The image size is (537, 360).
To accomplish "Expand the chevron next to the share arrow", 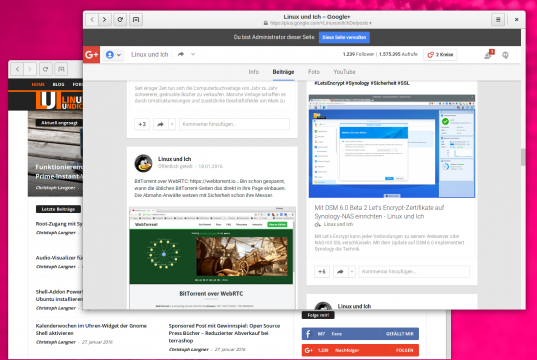I will coord(193,54).
